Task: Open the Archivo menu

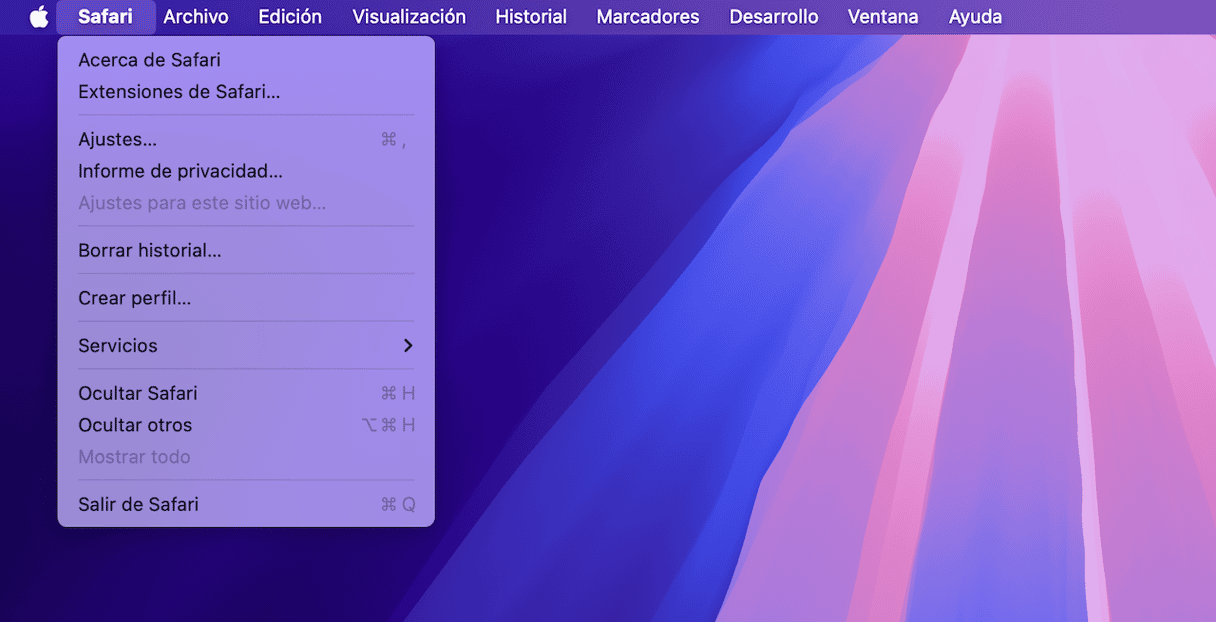Action: pos(196,17)
